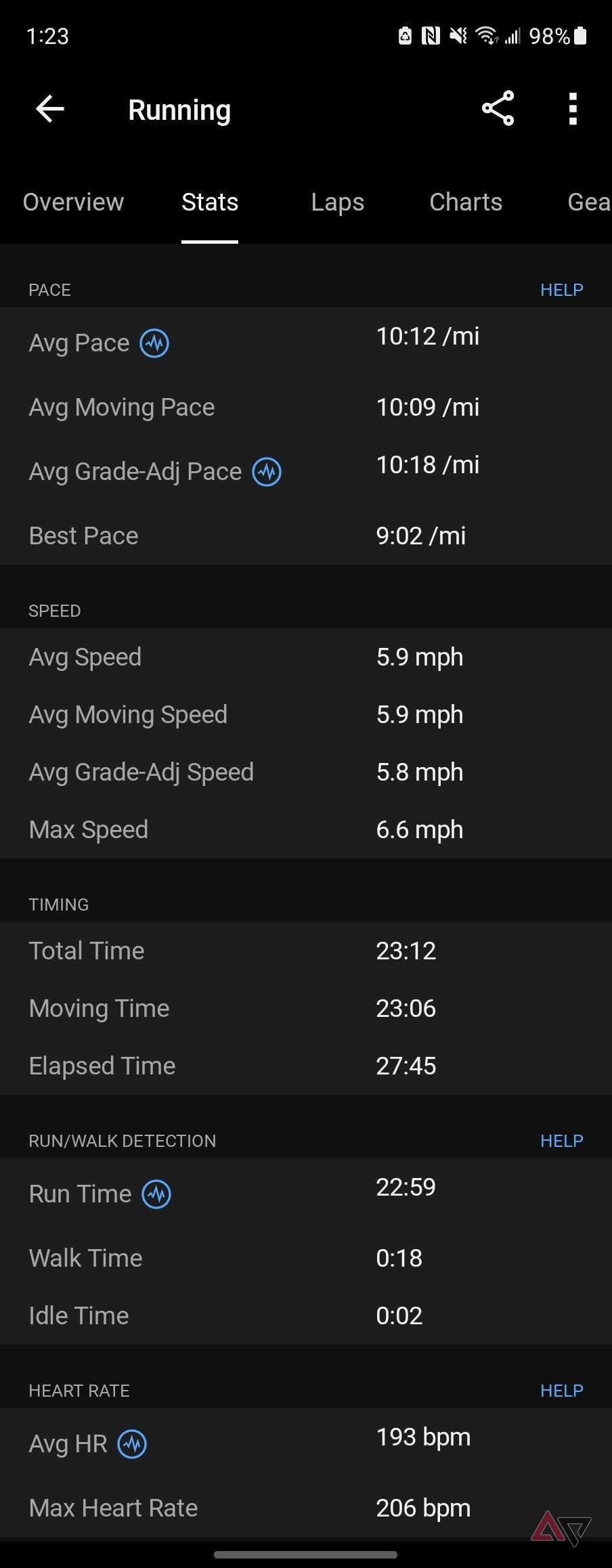The width and height of the screenshot is (612, 1568).
Task: Open the partially visible Gear tab
Action: (588, 202)
